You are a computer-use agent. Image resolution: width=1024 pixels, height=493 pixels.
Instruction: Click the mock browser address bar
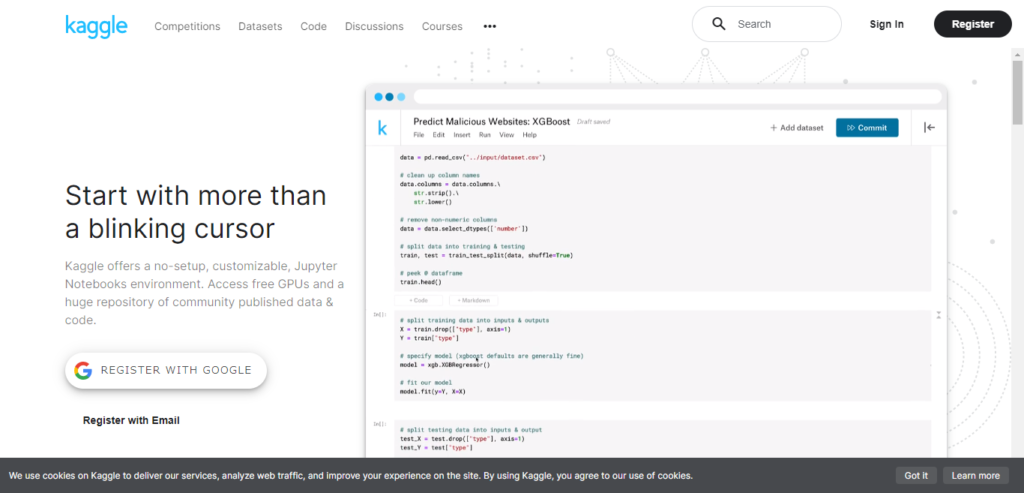click(678, 97)
